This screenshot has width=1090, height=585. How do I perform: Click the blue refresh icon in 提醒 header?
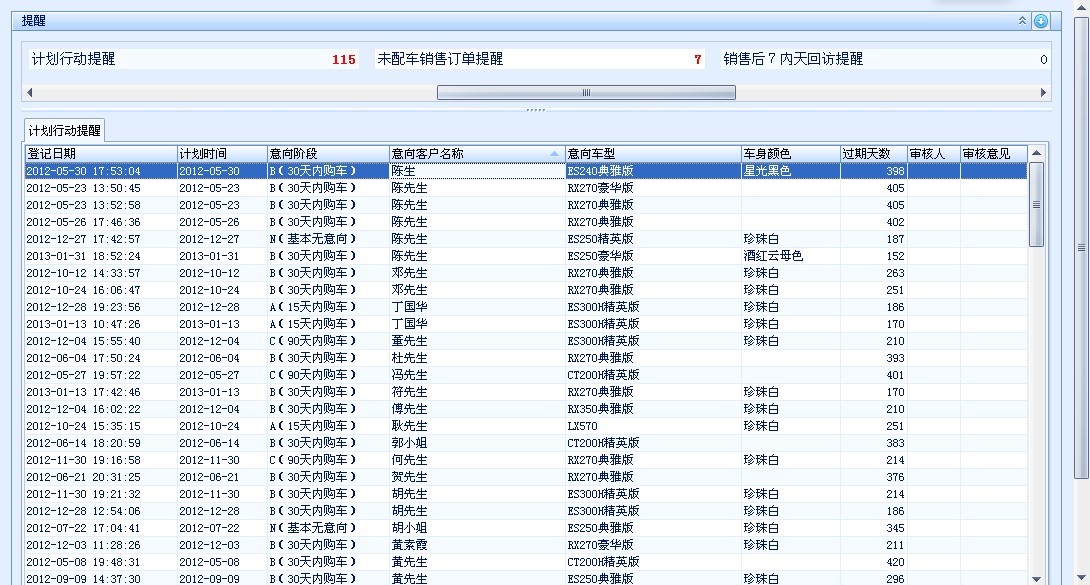point(1041,21)
